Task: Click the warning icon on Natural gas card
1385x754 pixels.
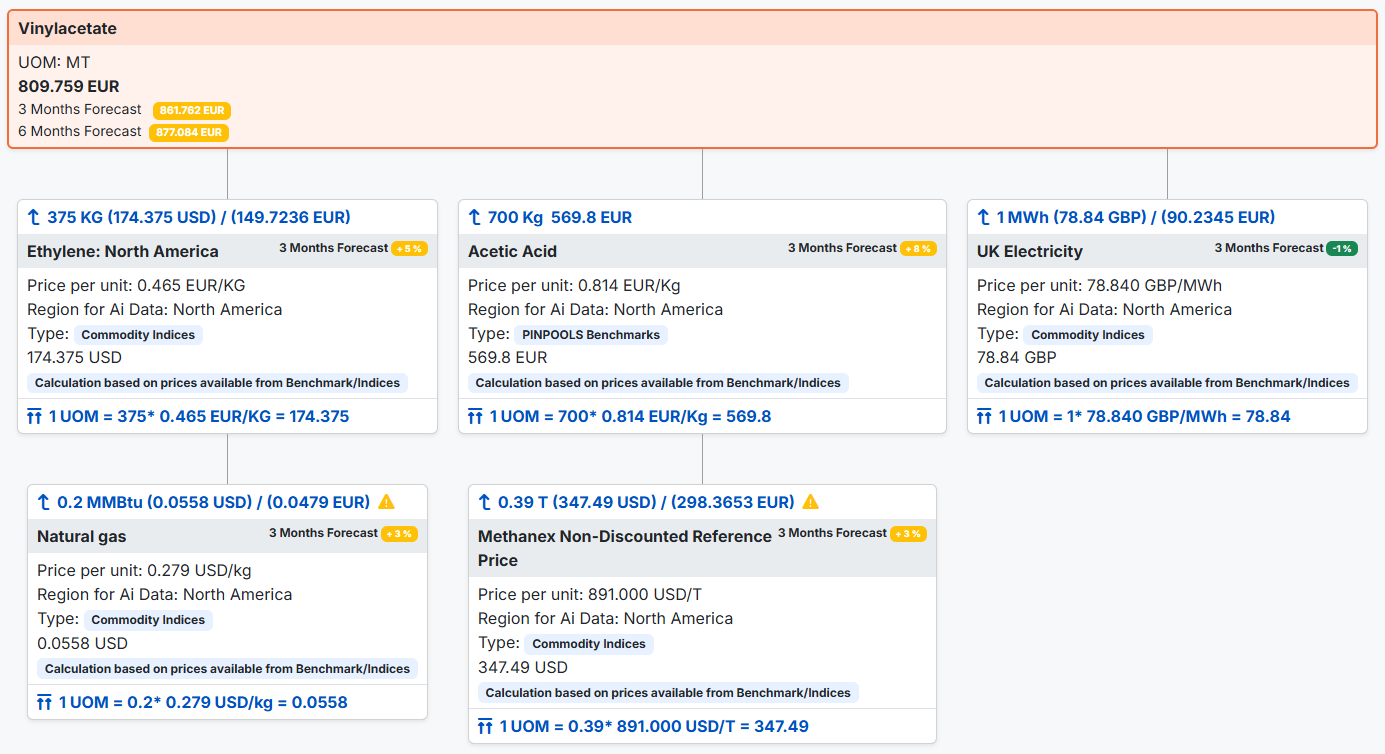Action: (387, 502)
